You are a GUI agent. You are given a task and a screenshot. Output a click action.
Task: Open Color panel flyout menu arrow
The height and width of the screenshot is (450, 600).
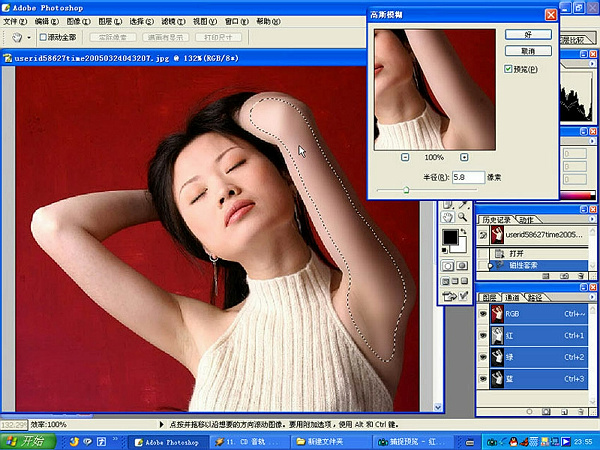592,141
